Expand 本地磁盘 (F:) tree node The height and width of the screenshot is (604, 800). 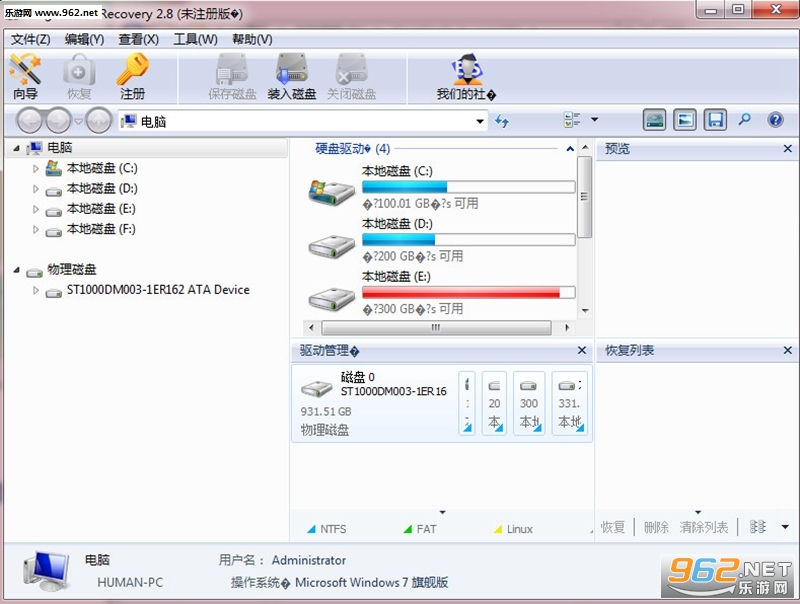point(35,230)
